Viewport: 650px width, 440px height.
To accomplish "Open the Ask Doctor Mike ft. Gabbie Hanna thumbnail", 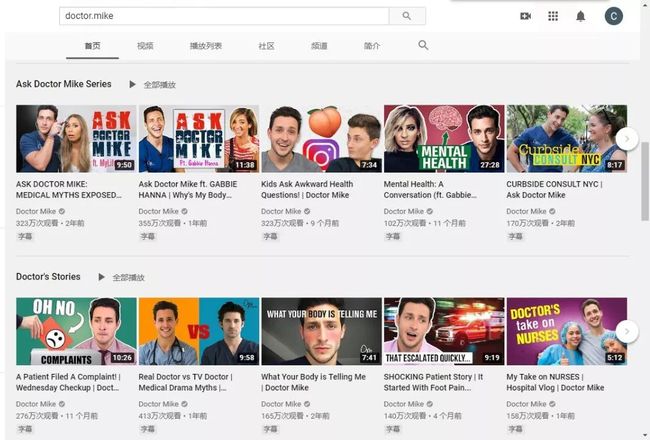I will click(x=199, y=139).
